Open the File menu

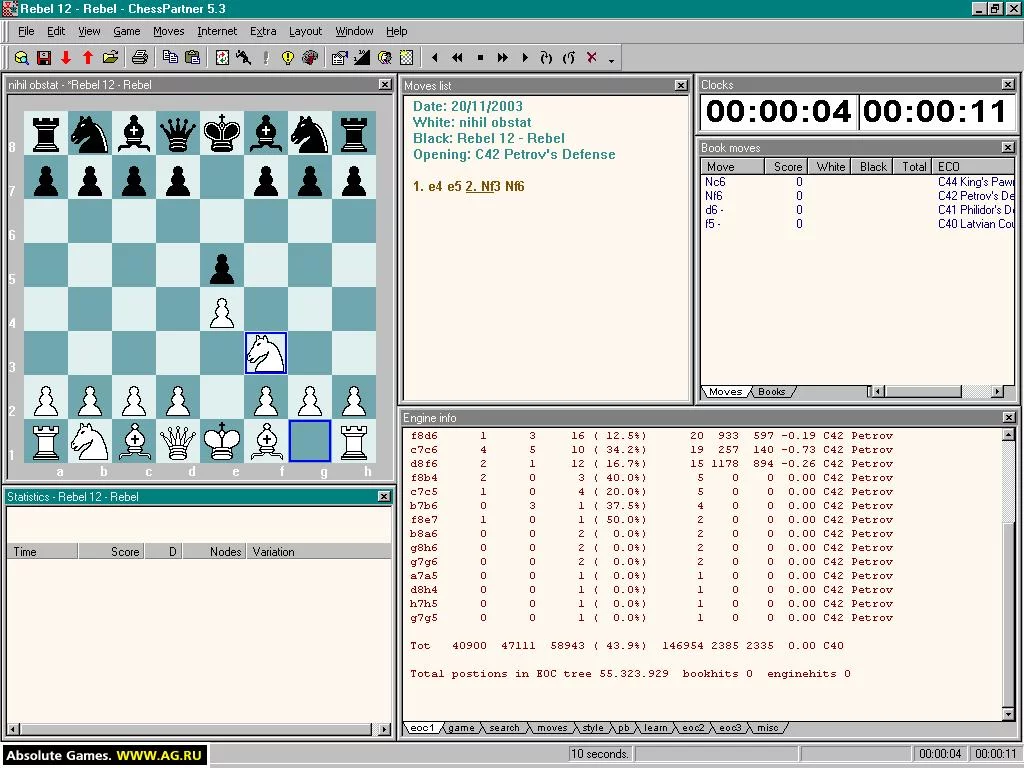coord(26,31)
